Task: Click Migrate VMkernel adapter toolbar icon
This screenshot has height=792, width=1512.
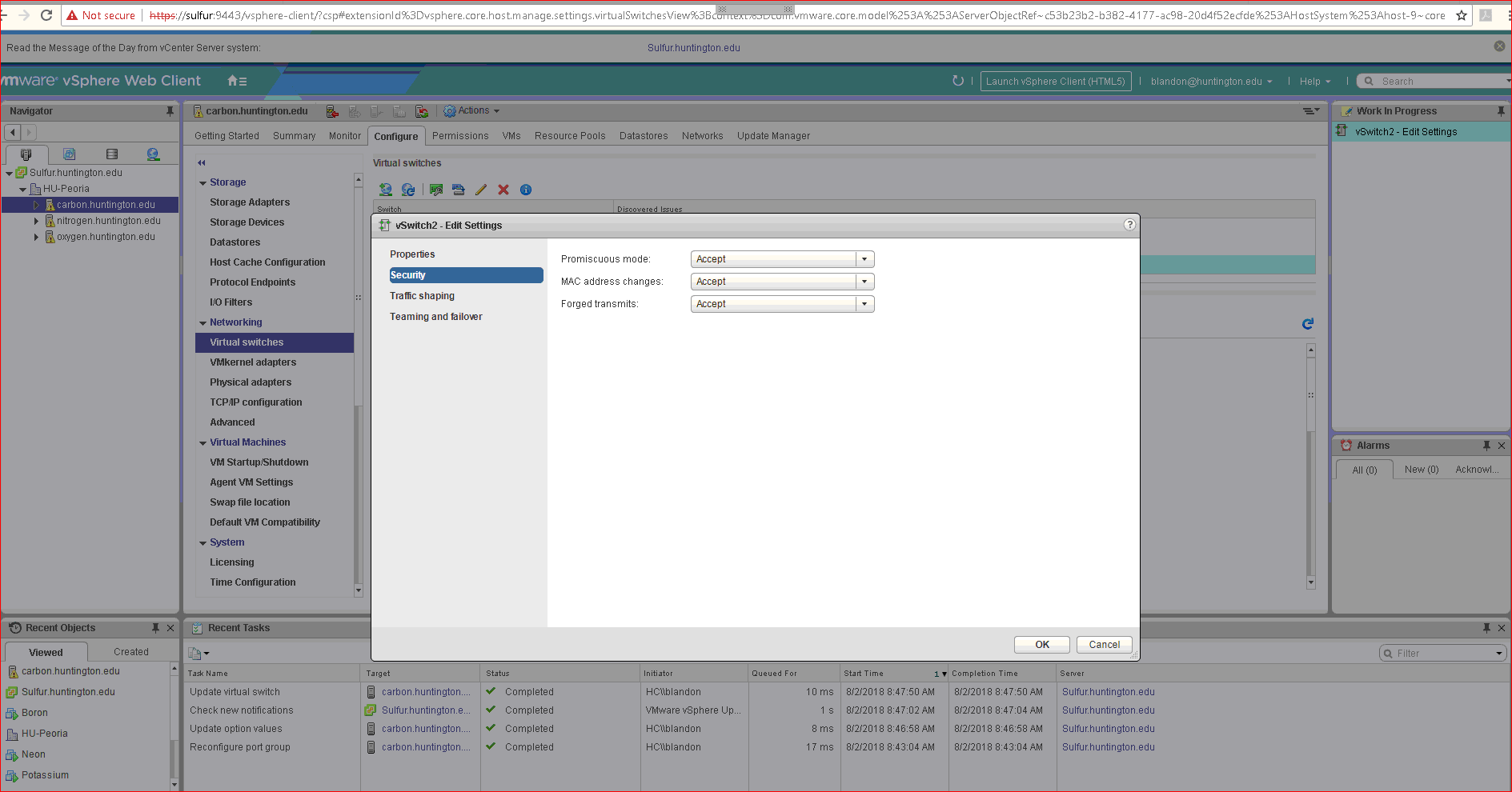Action: pyautogui.click(x=459, y=190)
